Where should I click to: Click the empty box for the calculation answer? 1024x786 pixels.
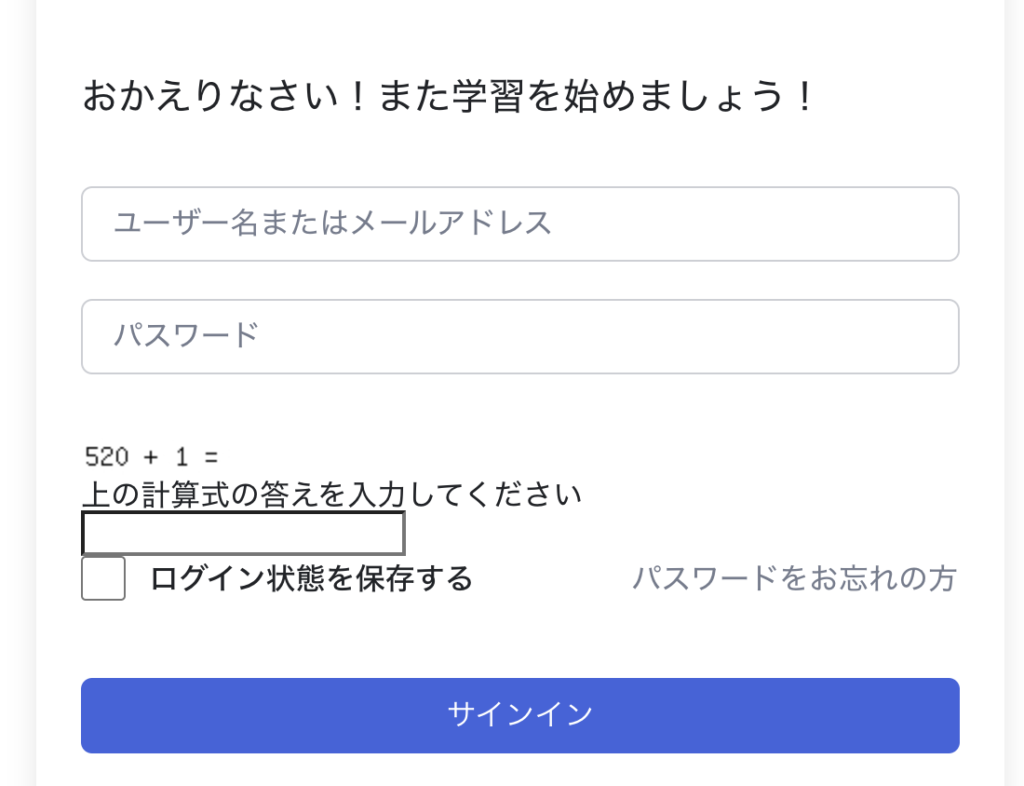click(x=243, y=533)
